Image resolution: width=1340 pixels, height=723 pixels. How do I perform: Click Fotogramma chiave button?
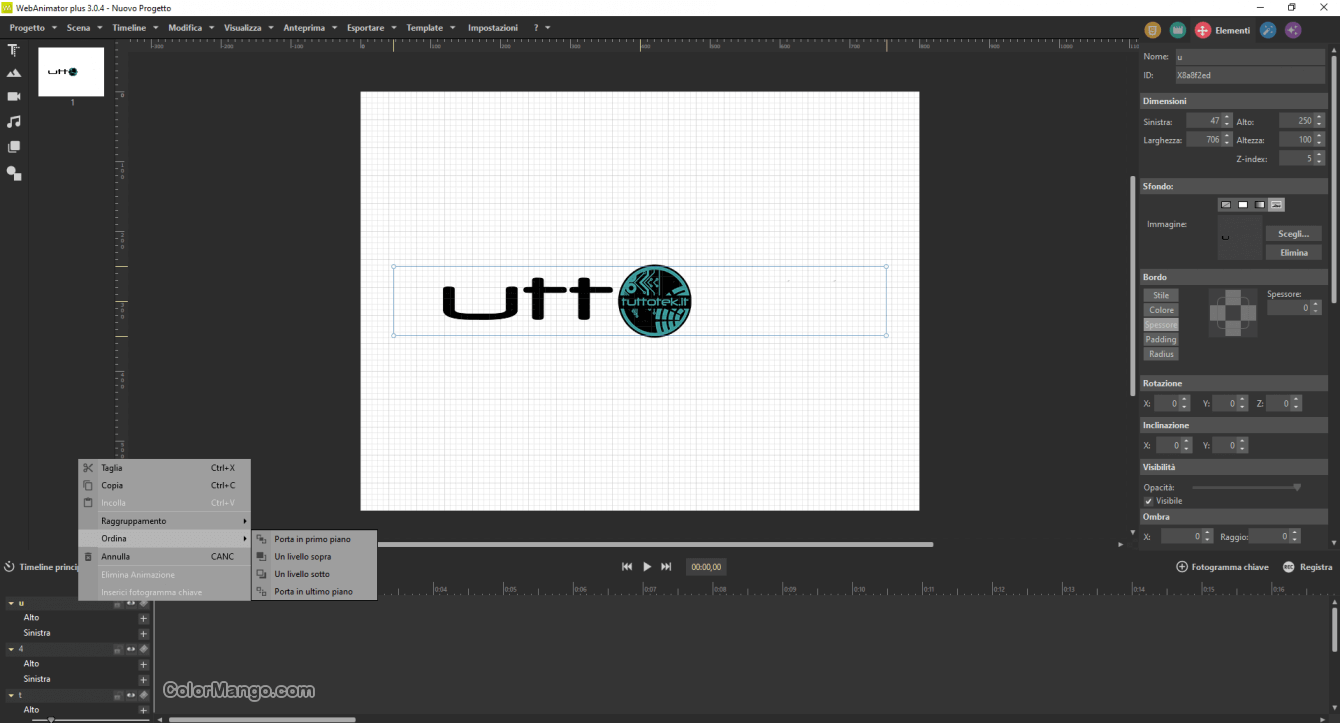click(x=1222, y=567)
